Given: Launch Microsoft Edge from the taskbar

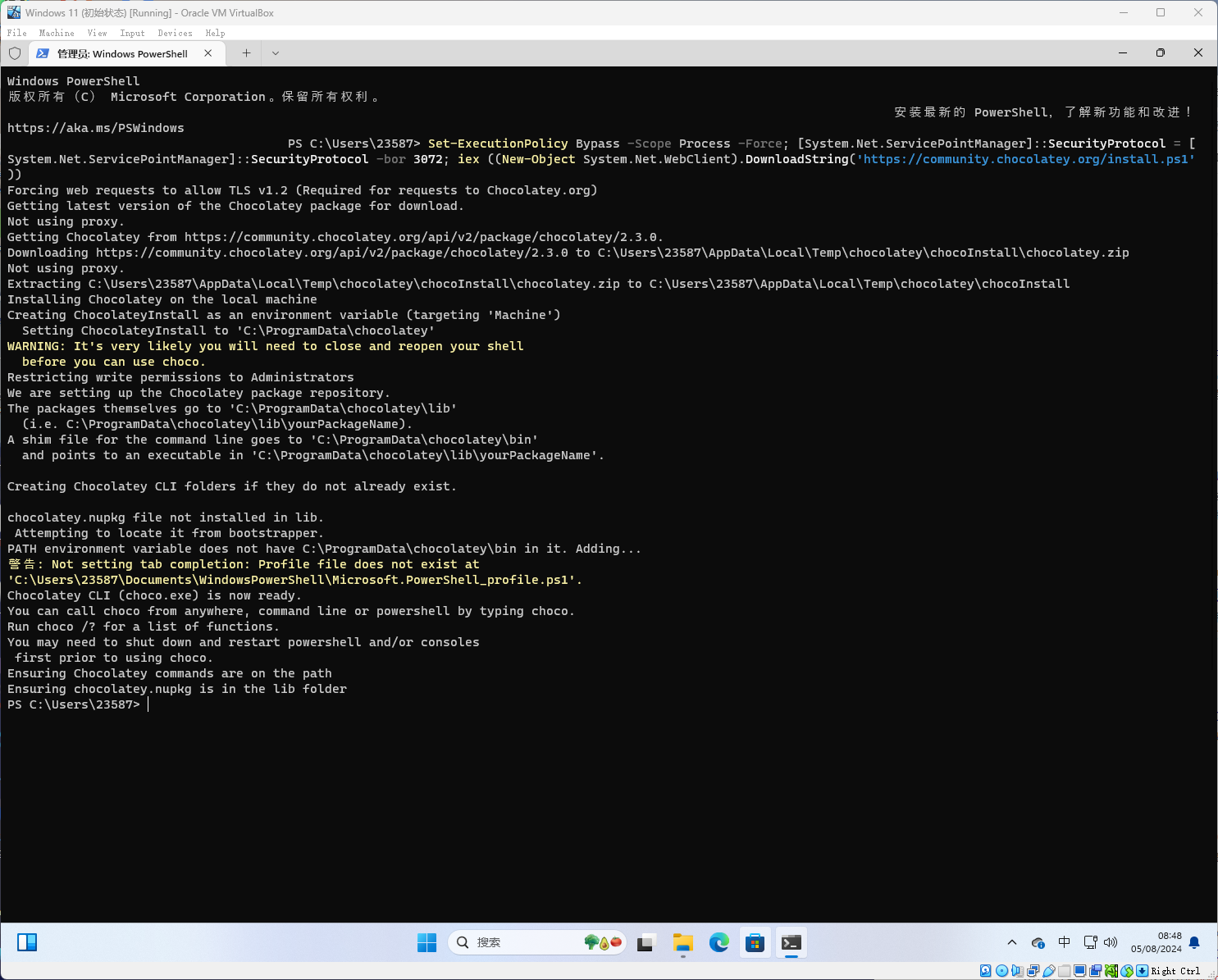Looking at the screenshot, I should pyautogui.click(x=719, y=942).
